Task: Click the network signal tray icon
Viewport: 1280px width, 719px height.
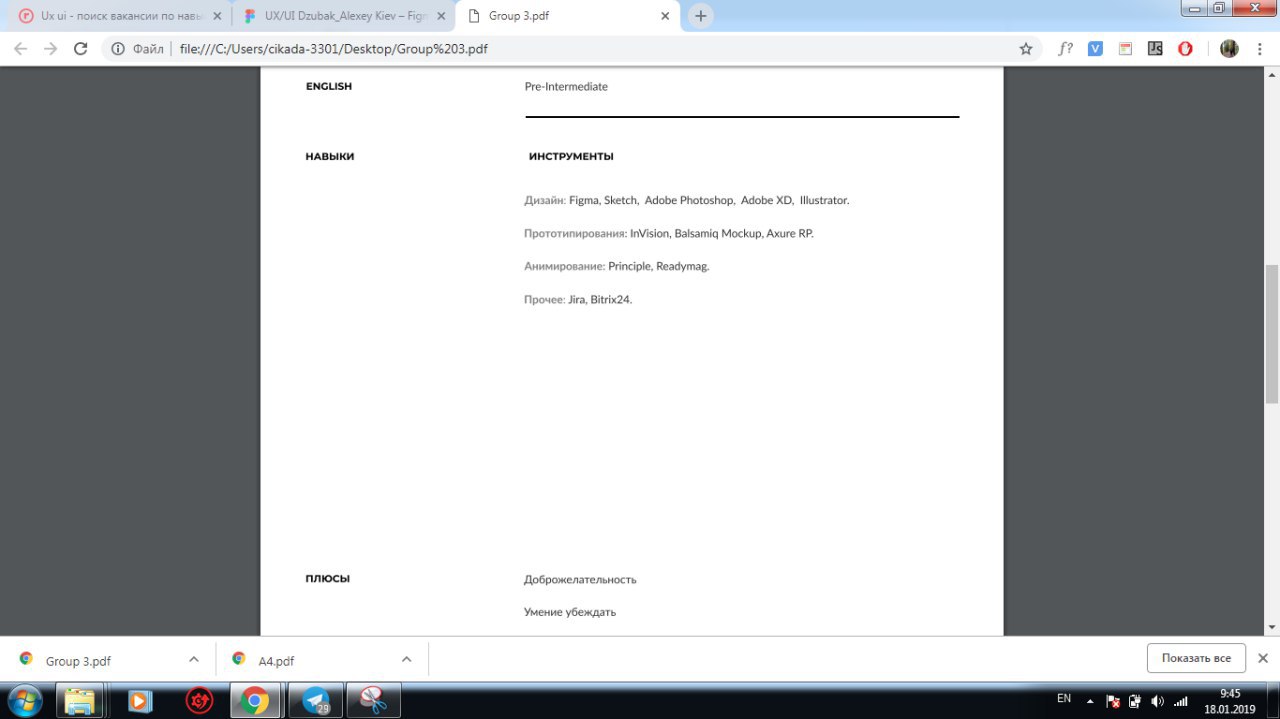Action: [x=1180, y=701]
